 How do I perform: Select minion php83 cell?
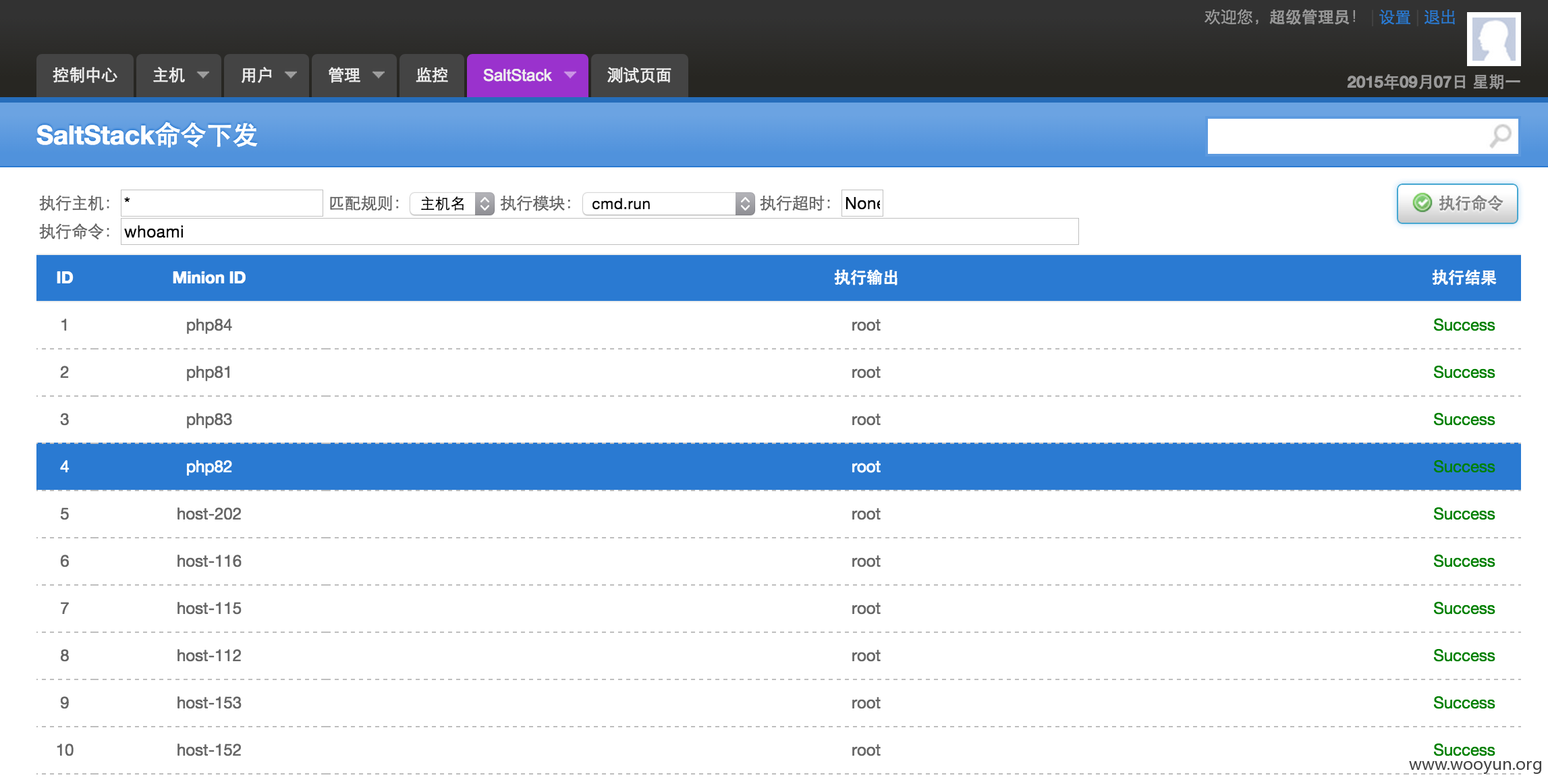(x=209, y=420)
